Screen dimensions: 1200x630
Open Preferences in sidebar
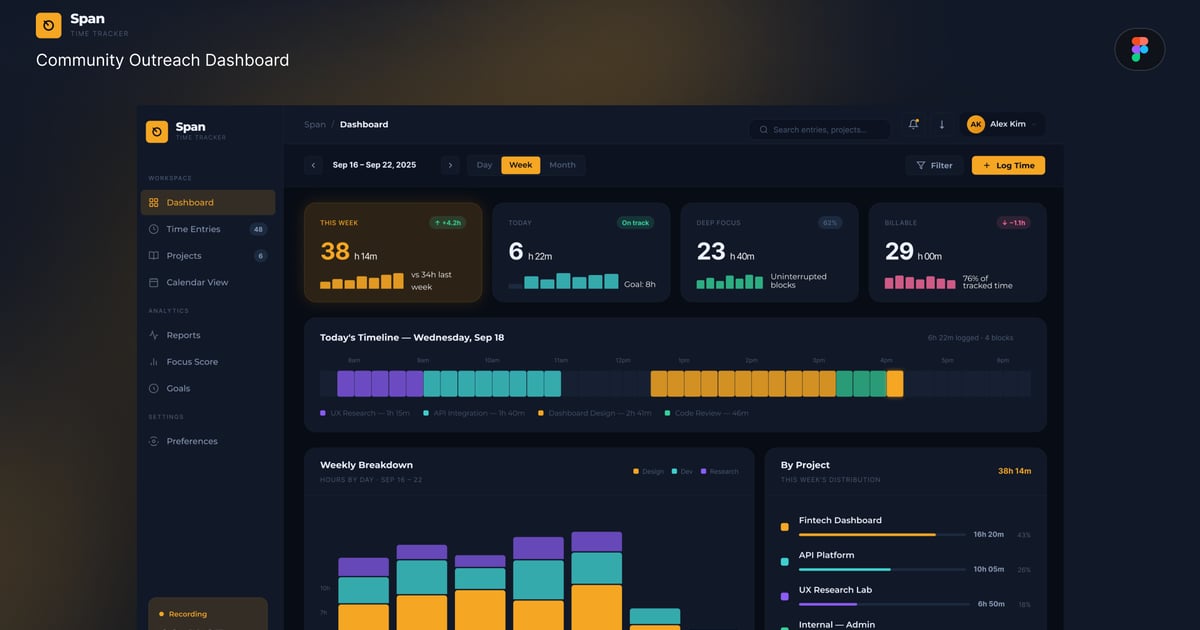point(208,441)
